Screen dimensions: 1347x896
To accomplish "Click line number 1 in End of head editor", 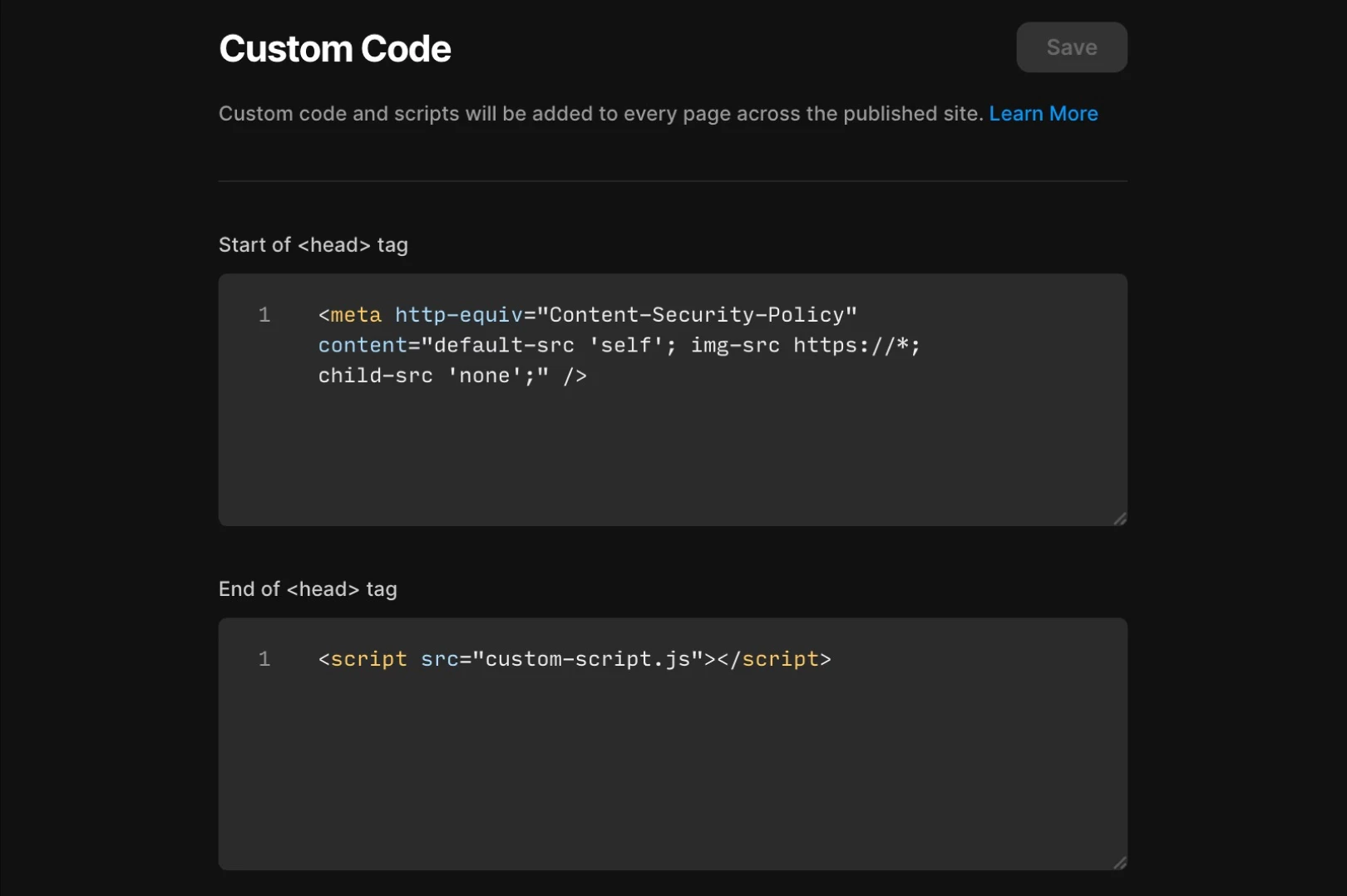I will pos(264,659).
